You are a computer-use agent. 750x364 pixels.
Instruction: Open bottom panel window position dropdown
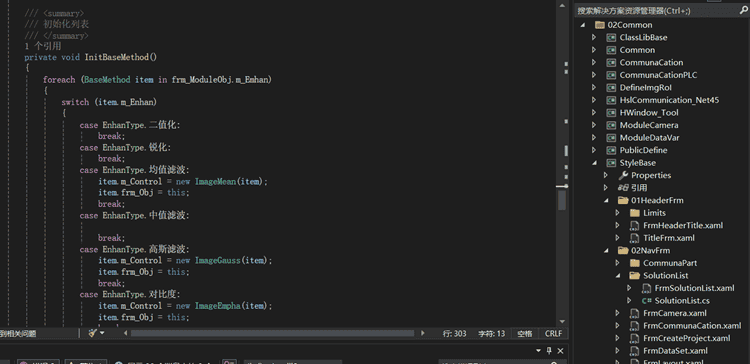538,350
